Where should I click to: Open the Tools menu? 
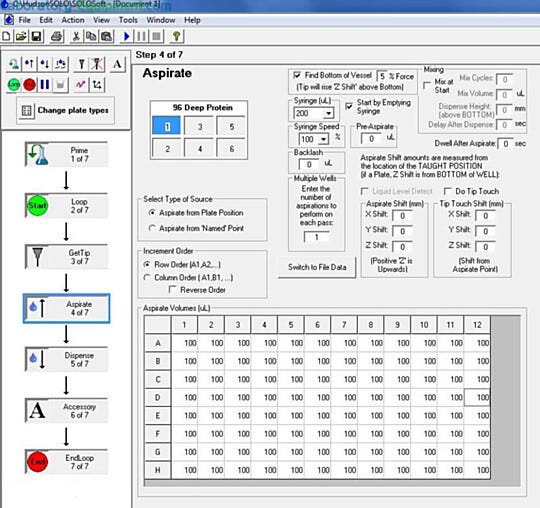pos(128,20)
